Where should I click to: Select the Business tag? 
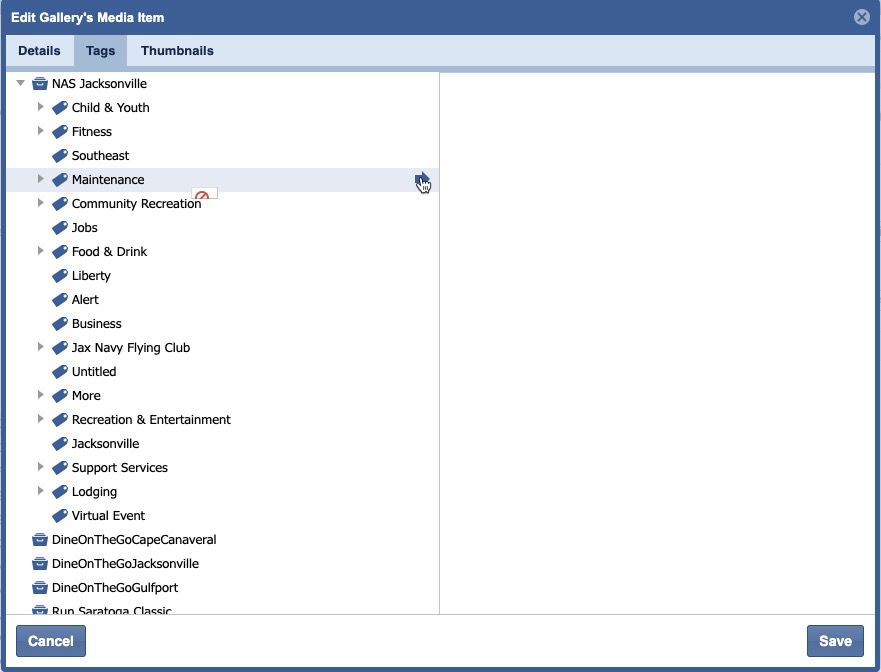tap(96, 324)
